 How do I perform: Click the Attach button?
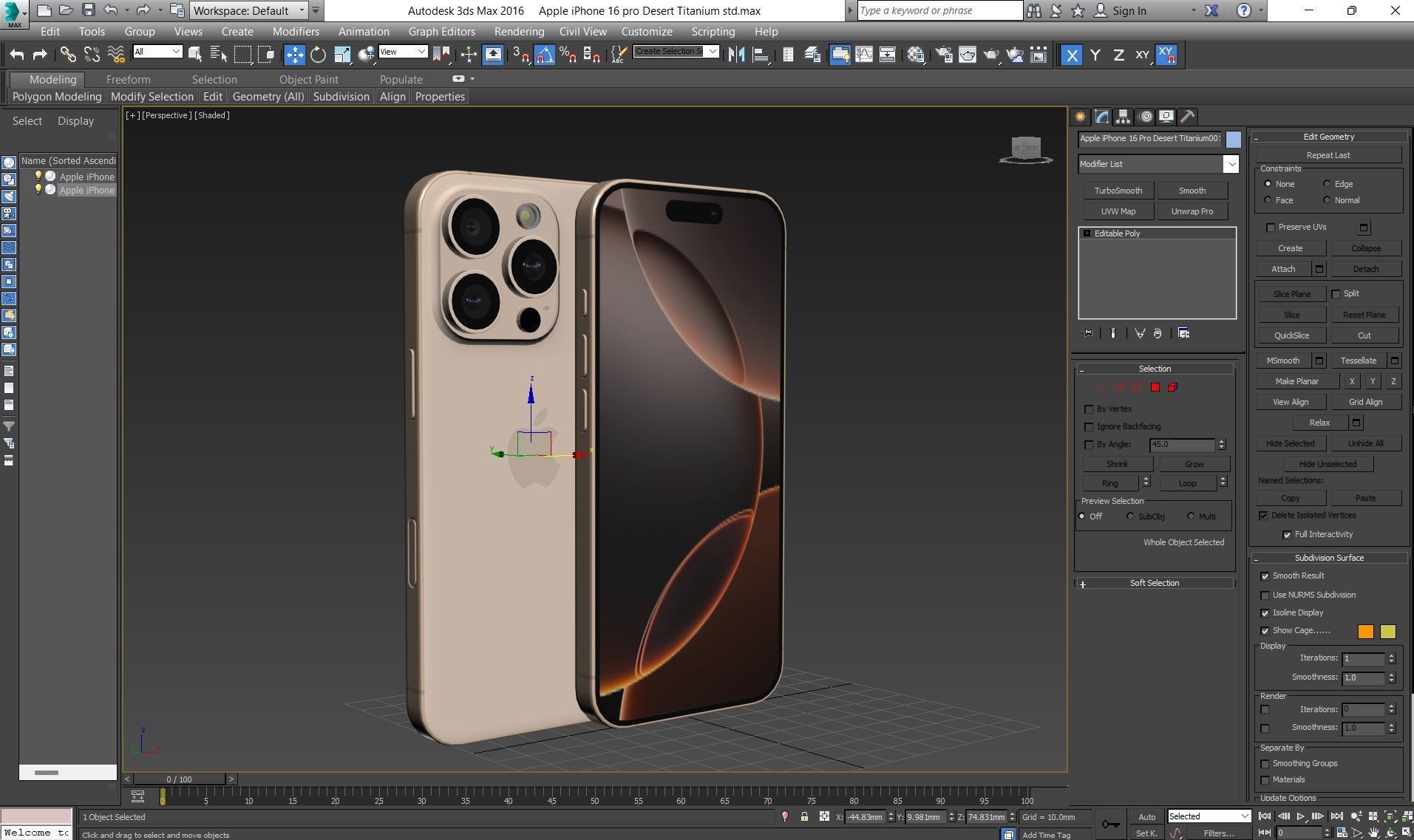point(1283,269)
